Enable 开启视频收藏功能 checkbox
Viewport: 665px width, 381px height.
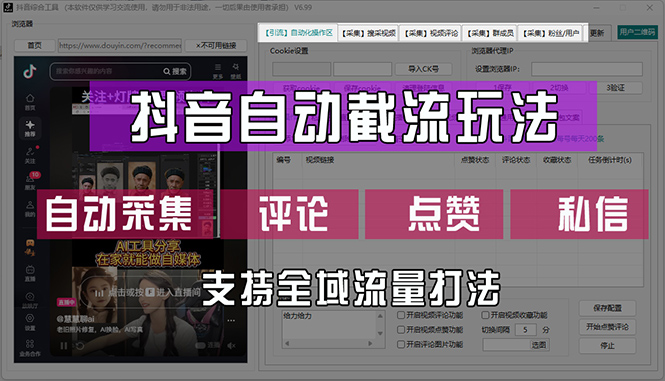coord(485,315)
